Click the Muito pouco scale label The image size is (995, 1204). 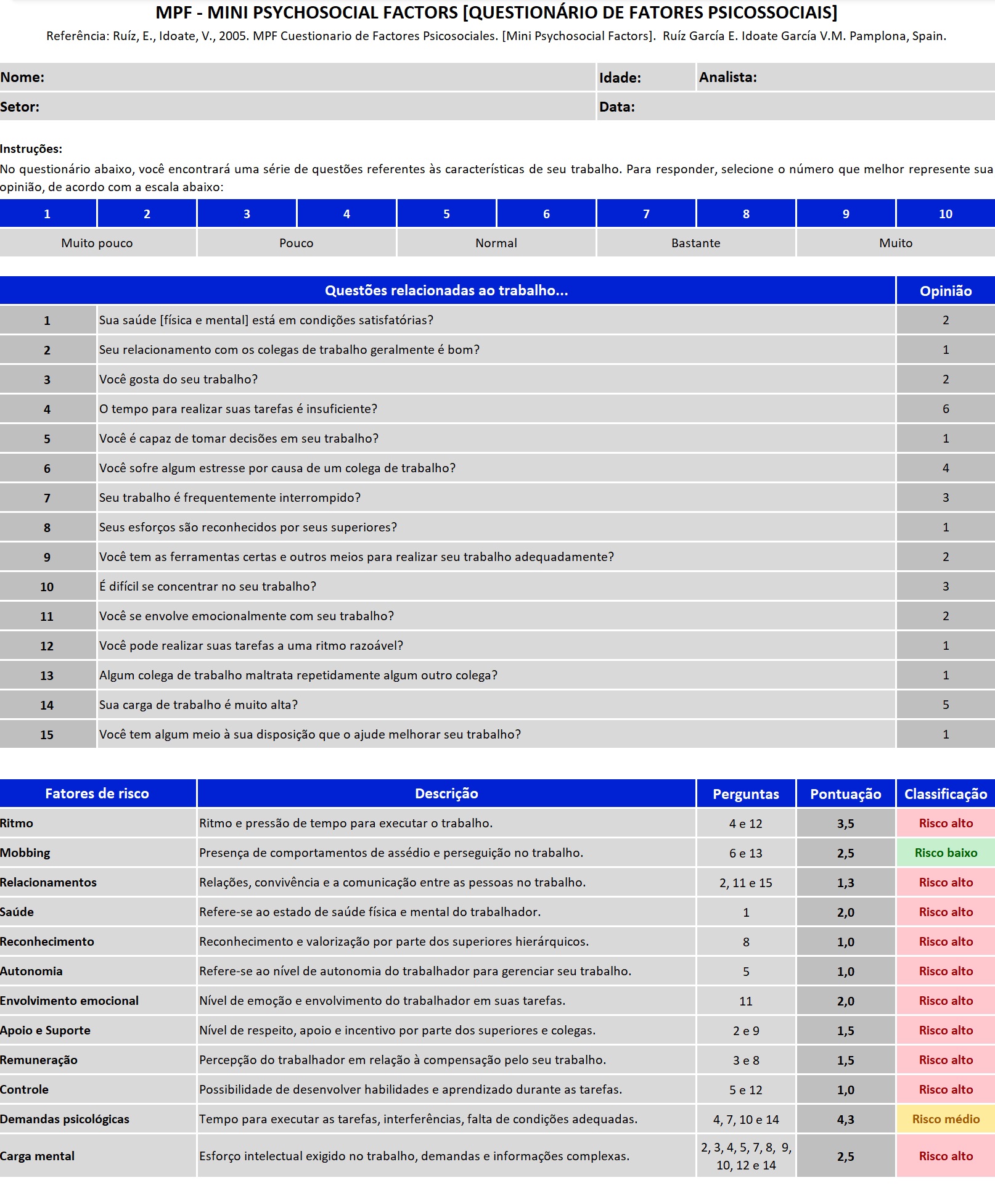click(97, 243)
